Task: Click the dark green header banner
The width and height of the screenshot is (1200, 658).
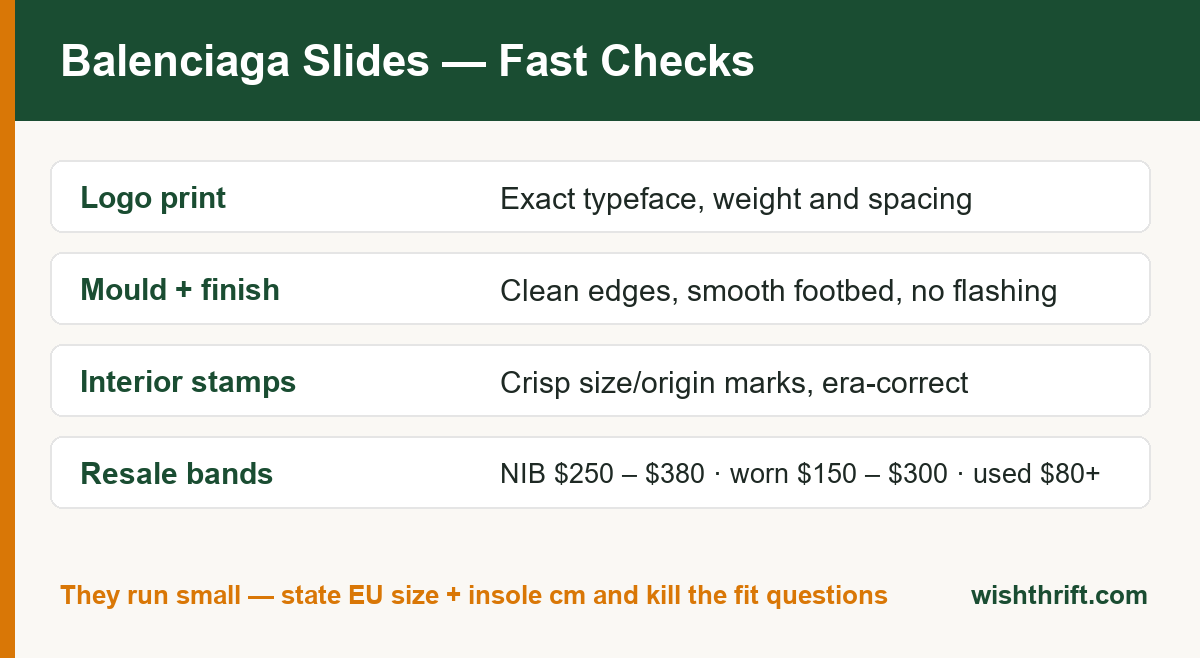Action: tap(607, 60)
